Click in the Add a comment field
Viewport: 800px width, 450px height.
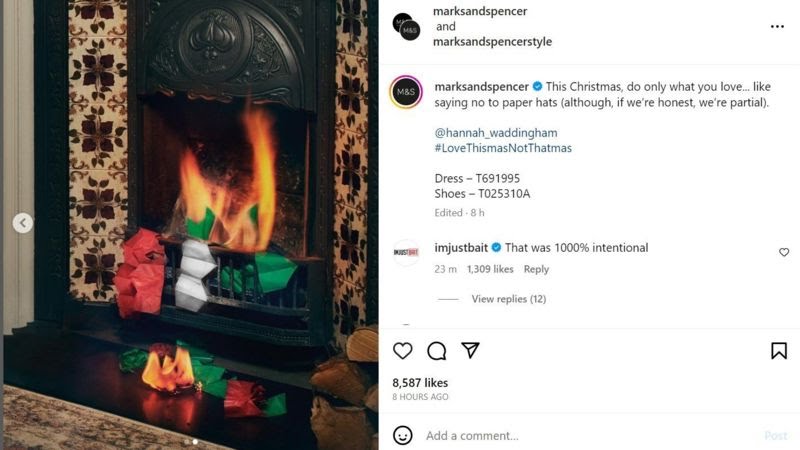(587, 436)
